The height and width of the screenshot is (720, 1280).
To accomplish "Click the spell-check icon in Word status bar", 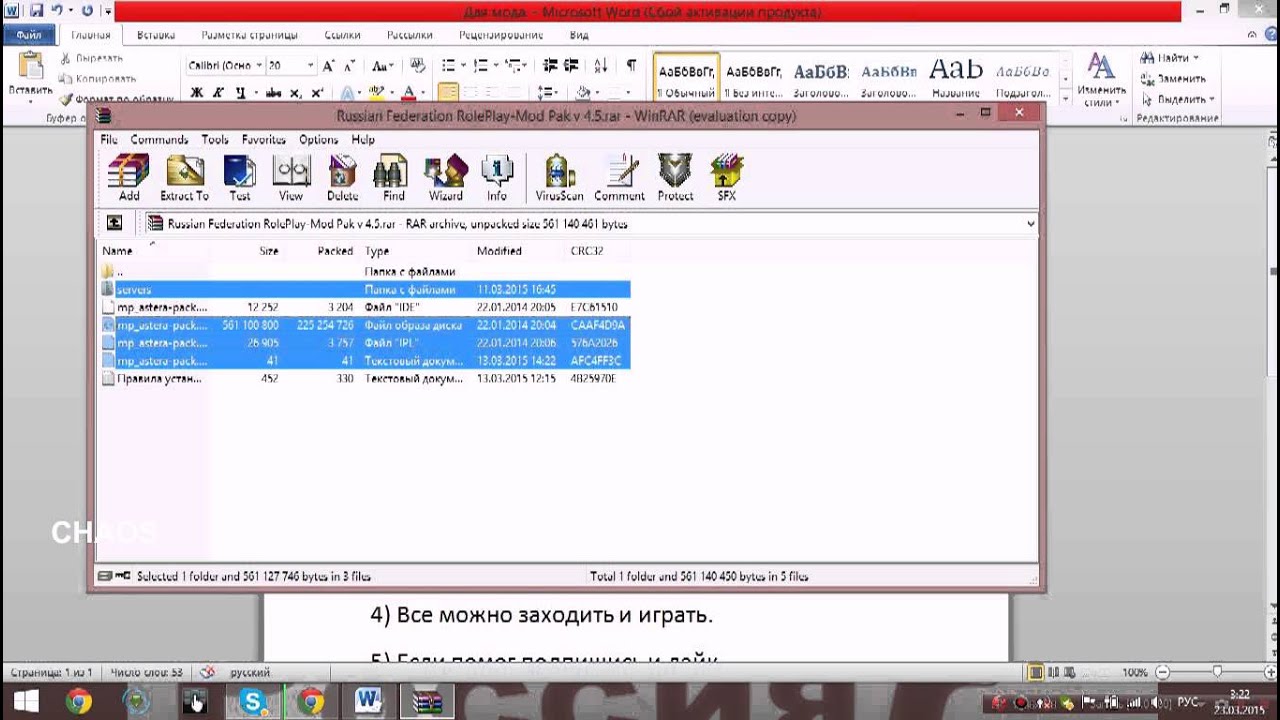I will [208, 673].
